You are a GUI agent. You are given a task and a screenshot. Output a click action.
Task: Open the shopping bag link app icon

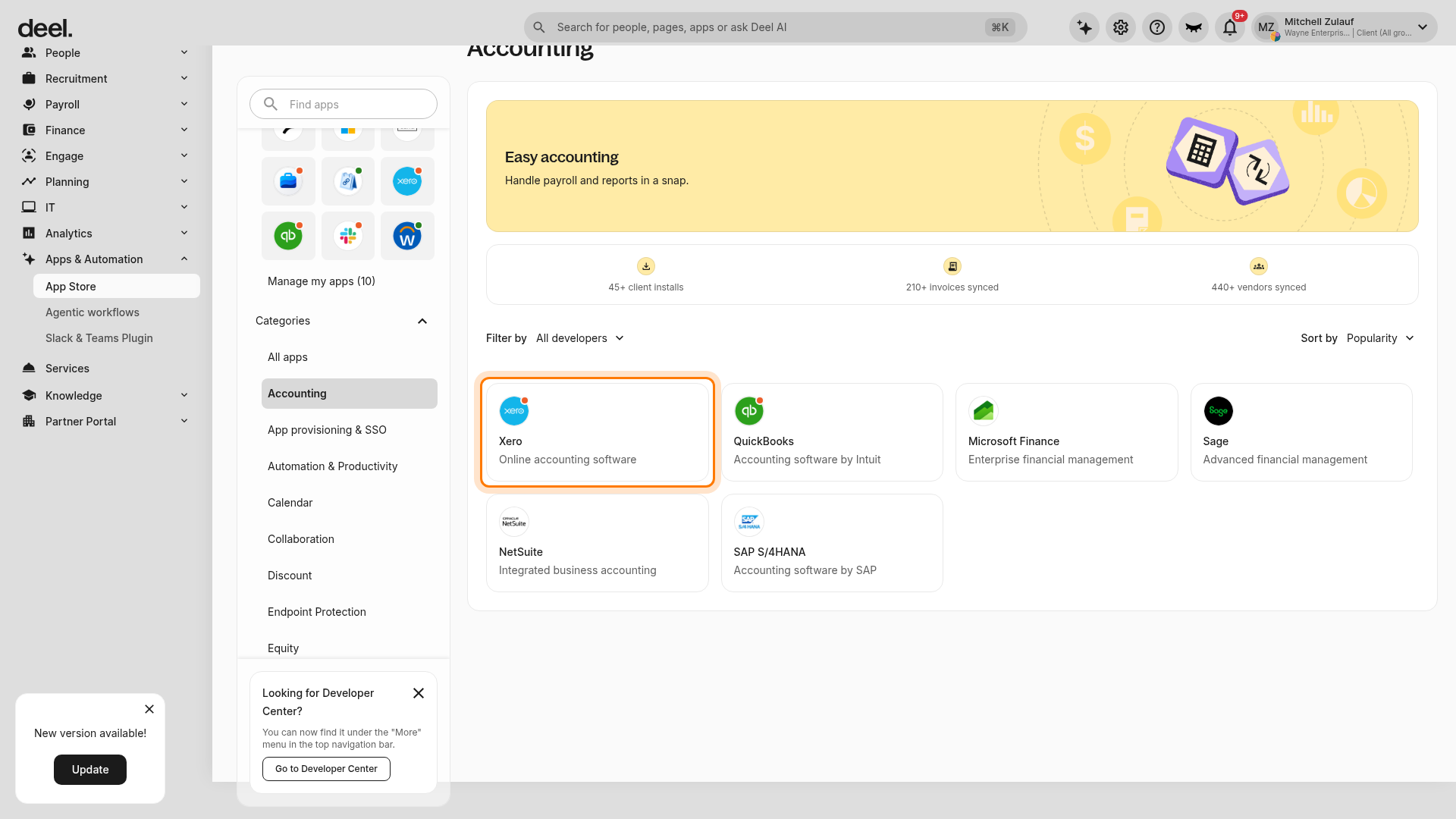[x=348, y=181]
